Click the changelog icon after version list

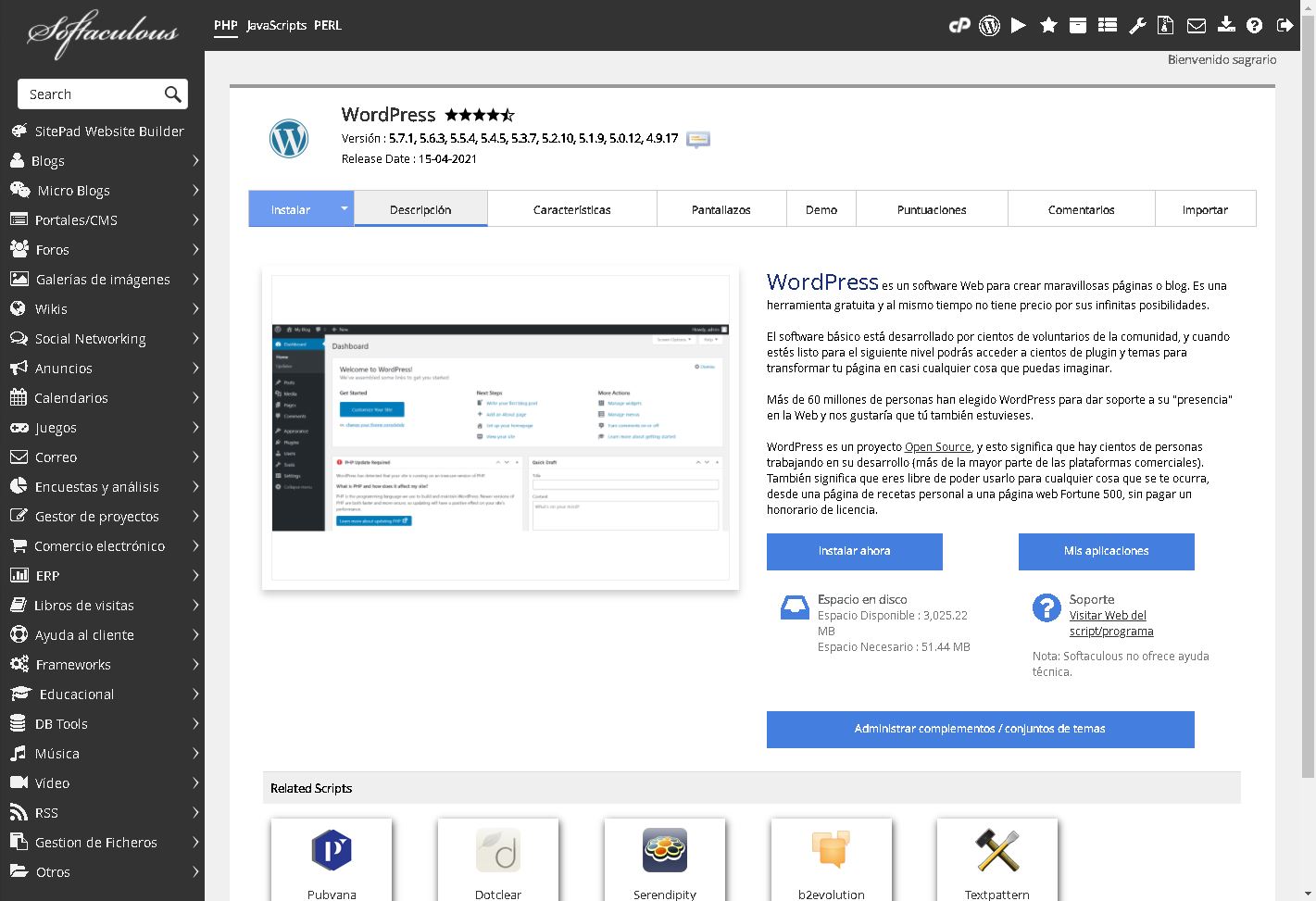coord(698,139)
